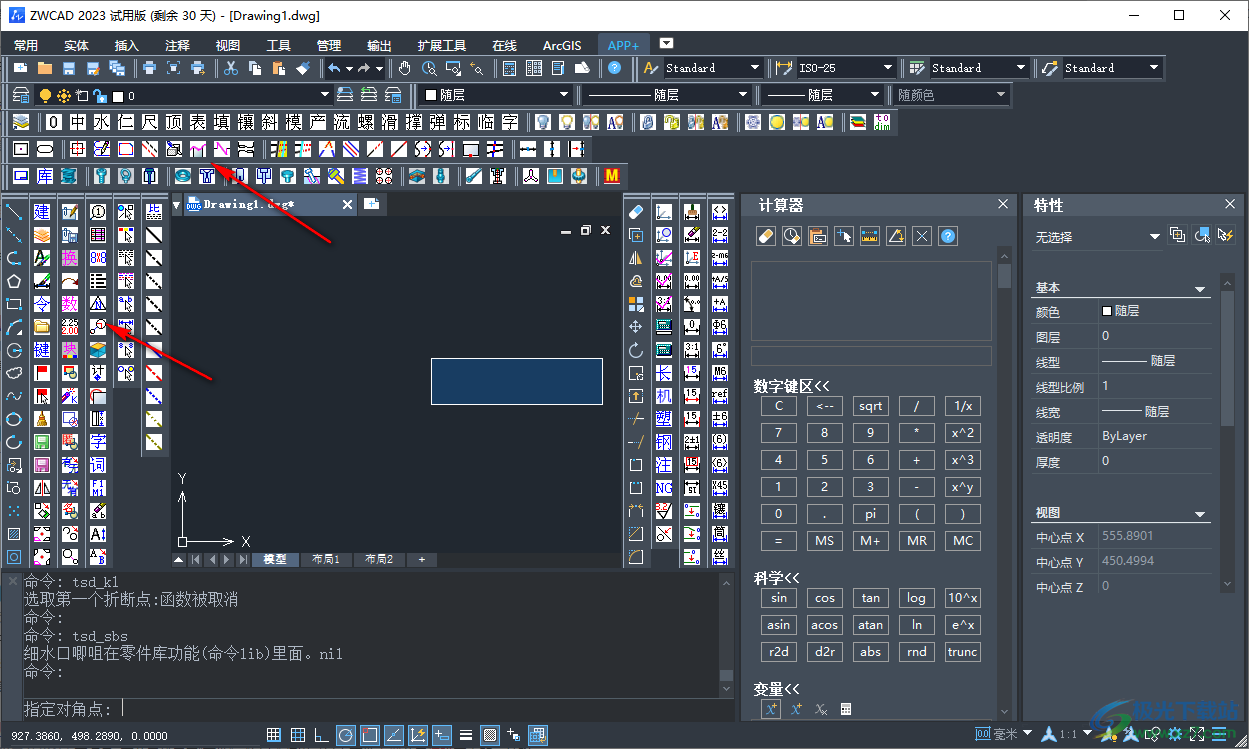The image size is (1249, 749).
Task: Clear the calculator with the eraser icon
Action: pos(766,236)
